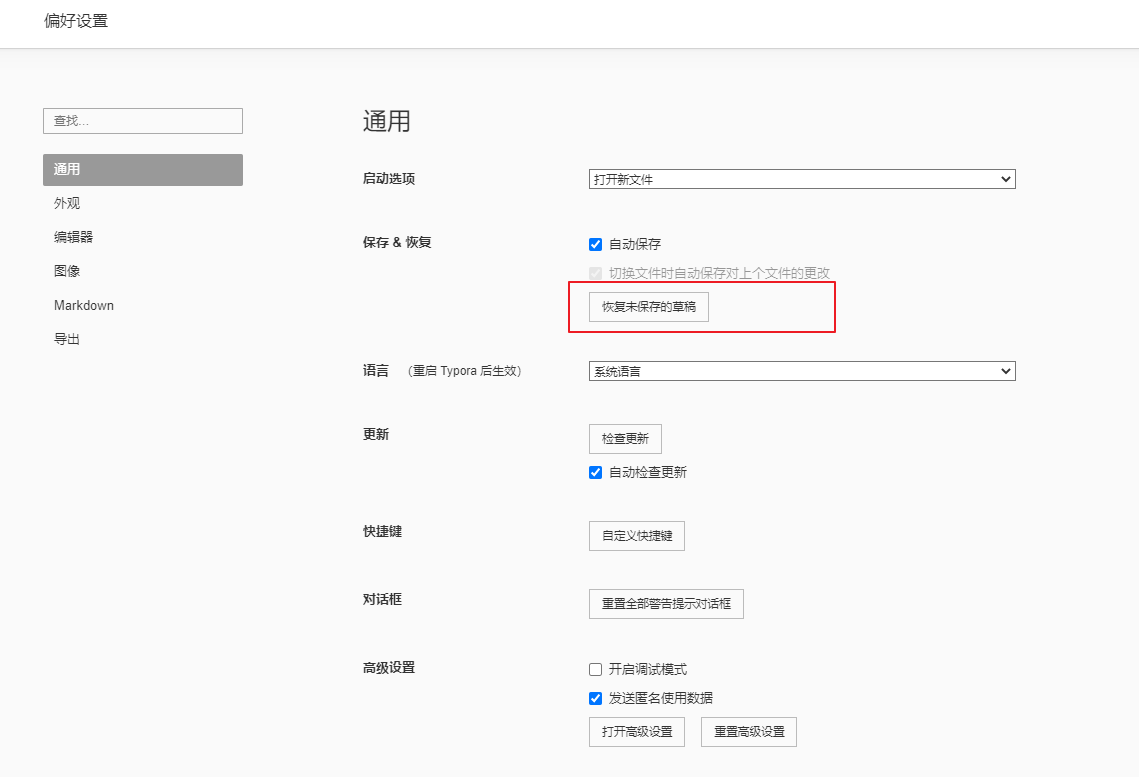Screen dimensions: 1139x777
Task: Uncheck the 自动保存 option
Action: [595, 243]
